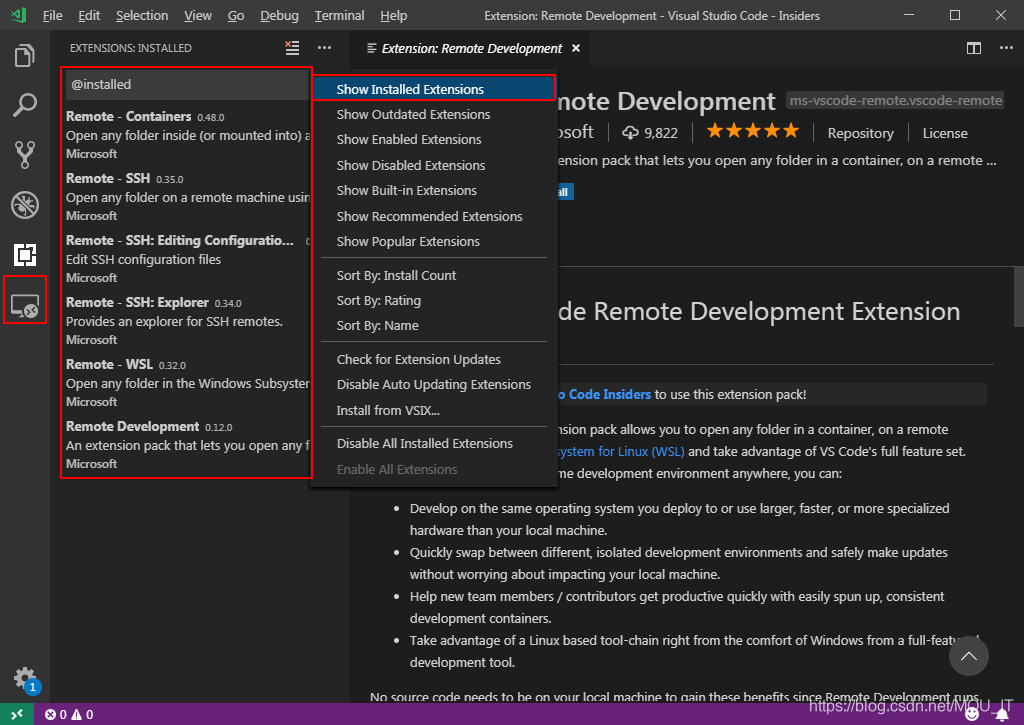
Task: Click the scroll-to-top arrow button
Action: 968,656
